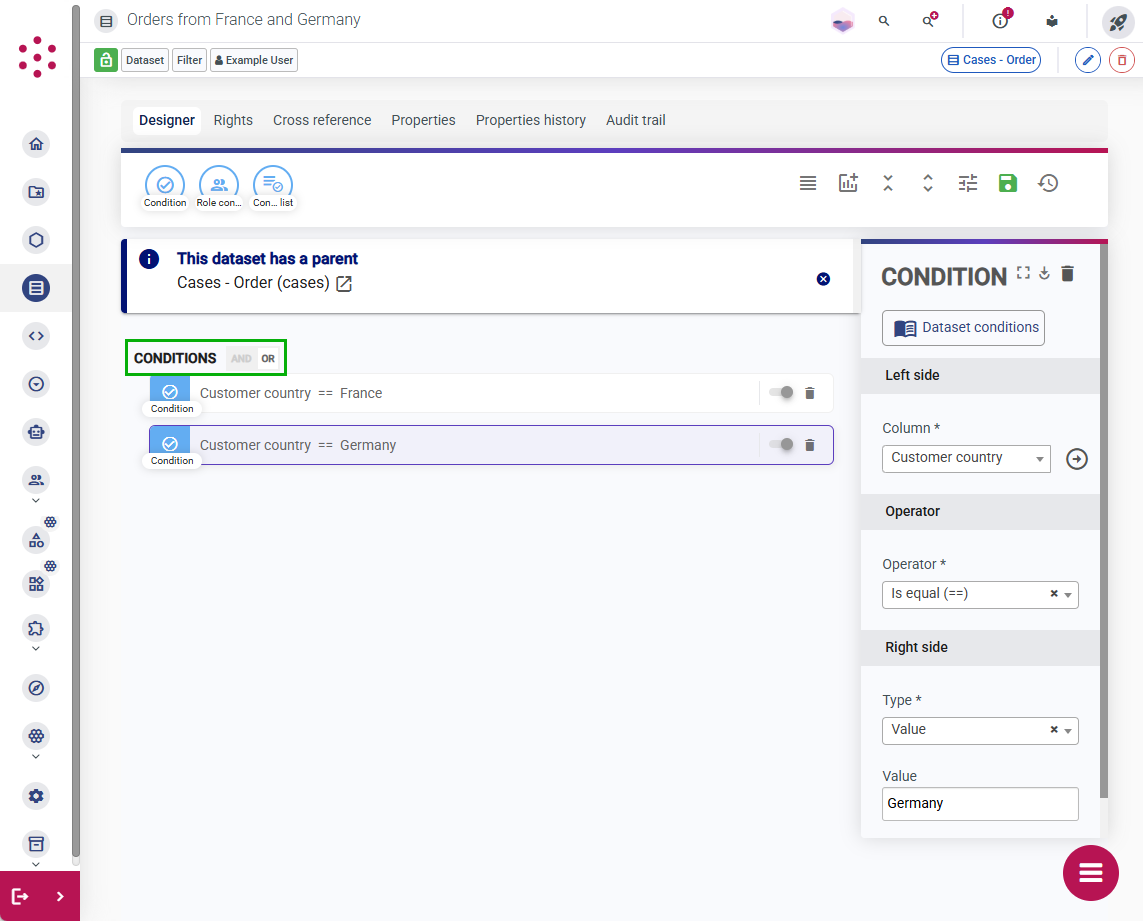Screen dimensions: 1143x921
Task: Switch conditions logic to OR
Action: coord(268,358)
